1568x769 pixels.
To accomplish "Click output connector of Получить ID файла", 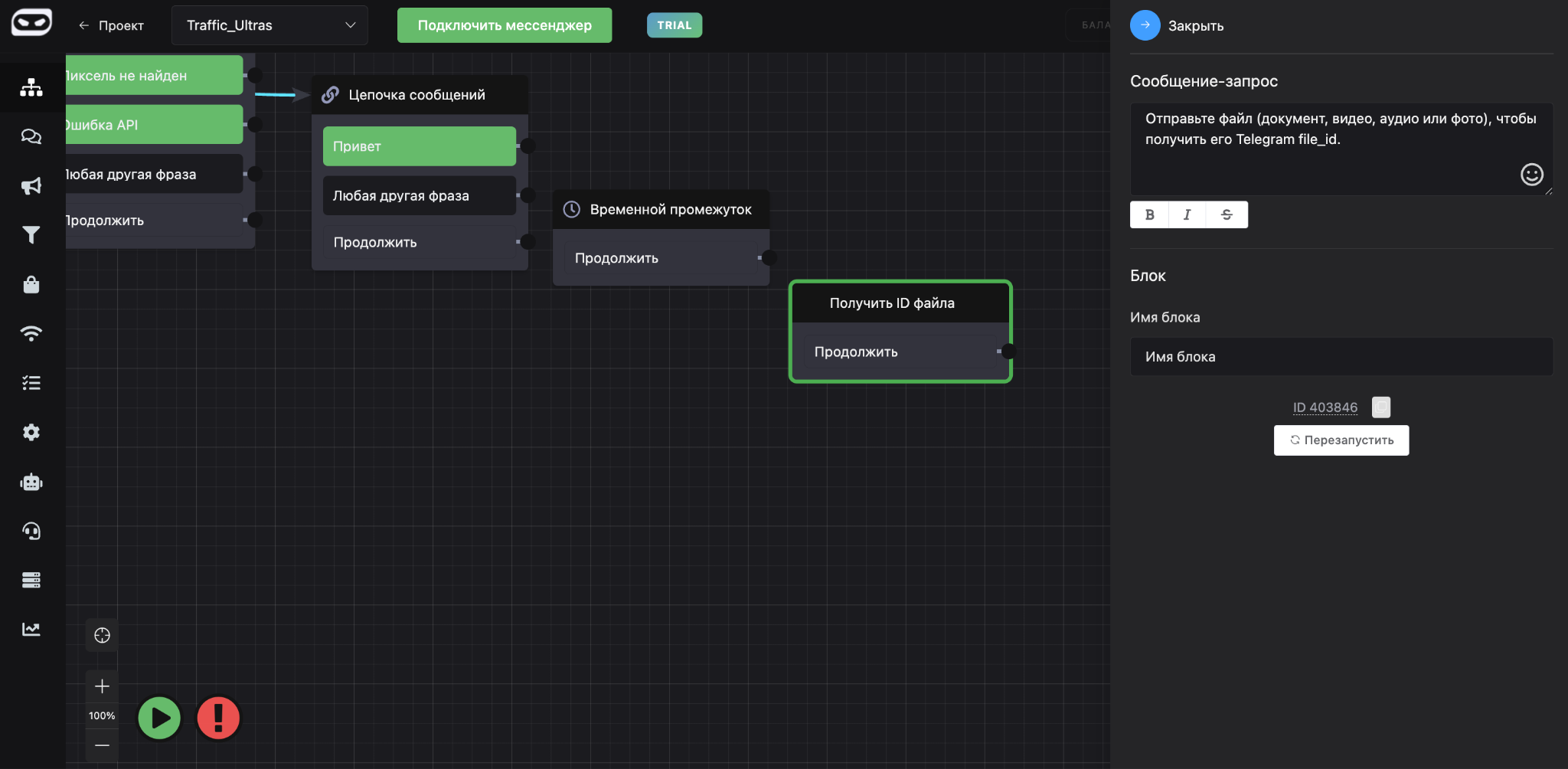I will (x=1008, y=352).
